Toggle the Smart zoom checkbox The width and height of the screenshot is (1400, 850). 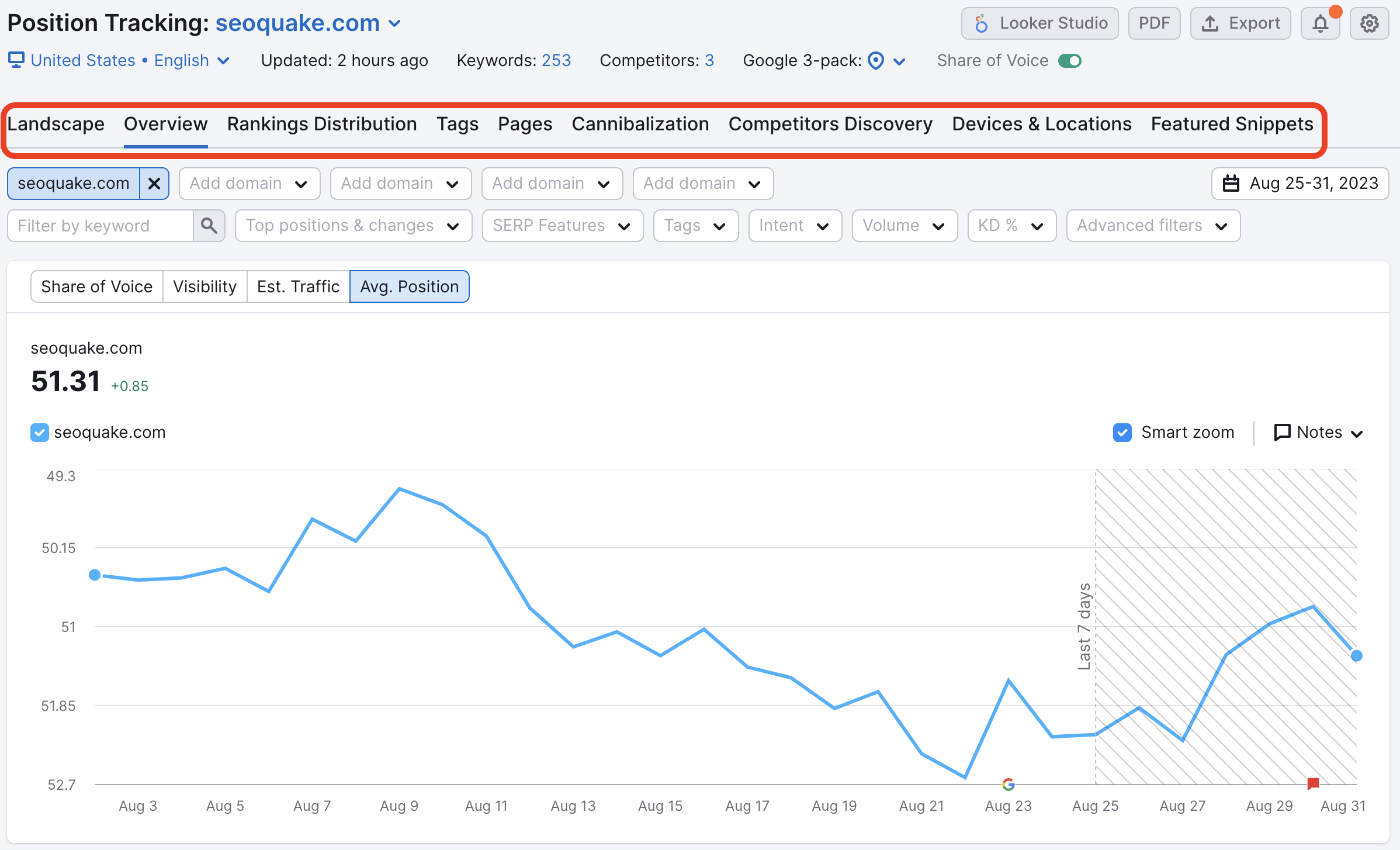point(1122,432)
